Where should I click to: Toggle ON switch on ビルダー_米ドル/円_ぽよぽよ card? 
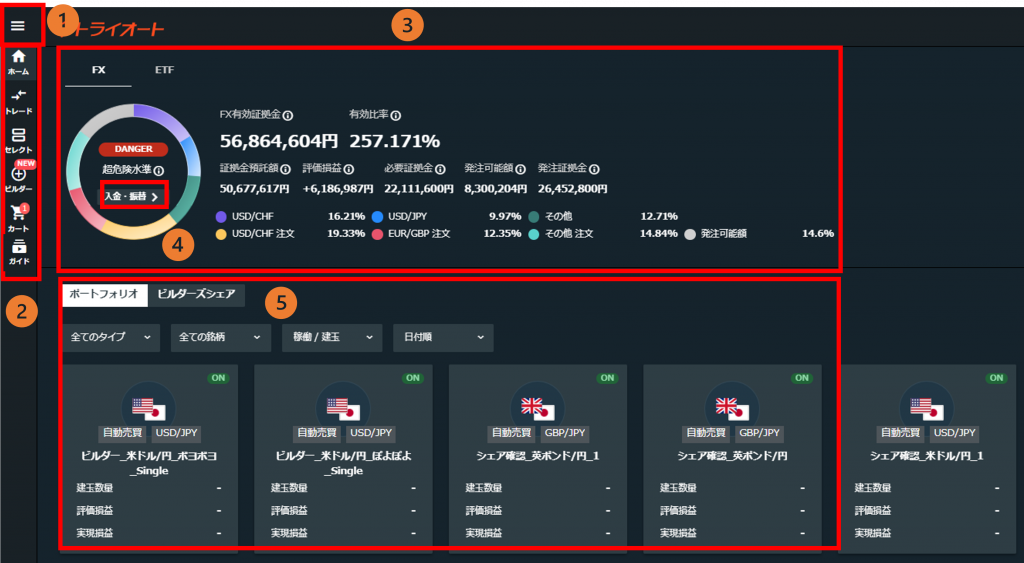point(413,378)
